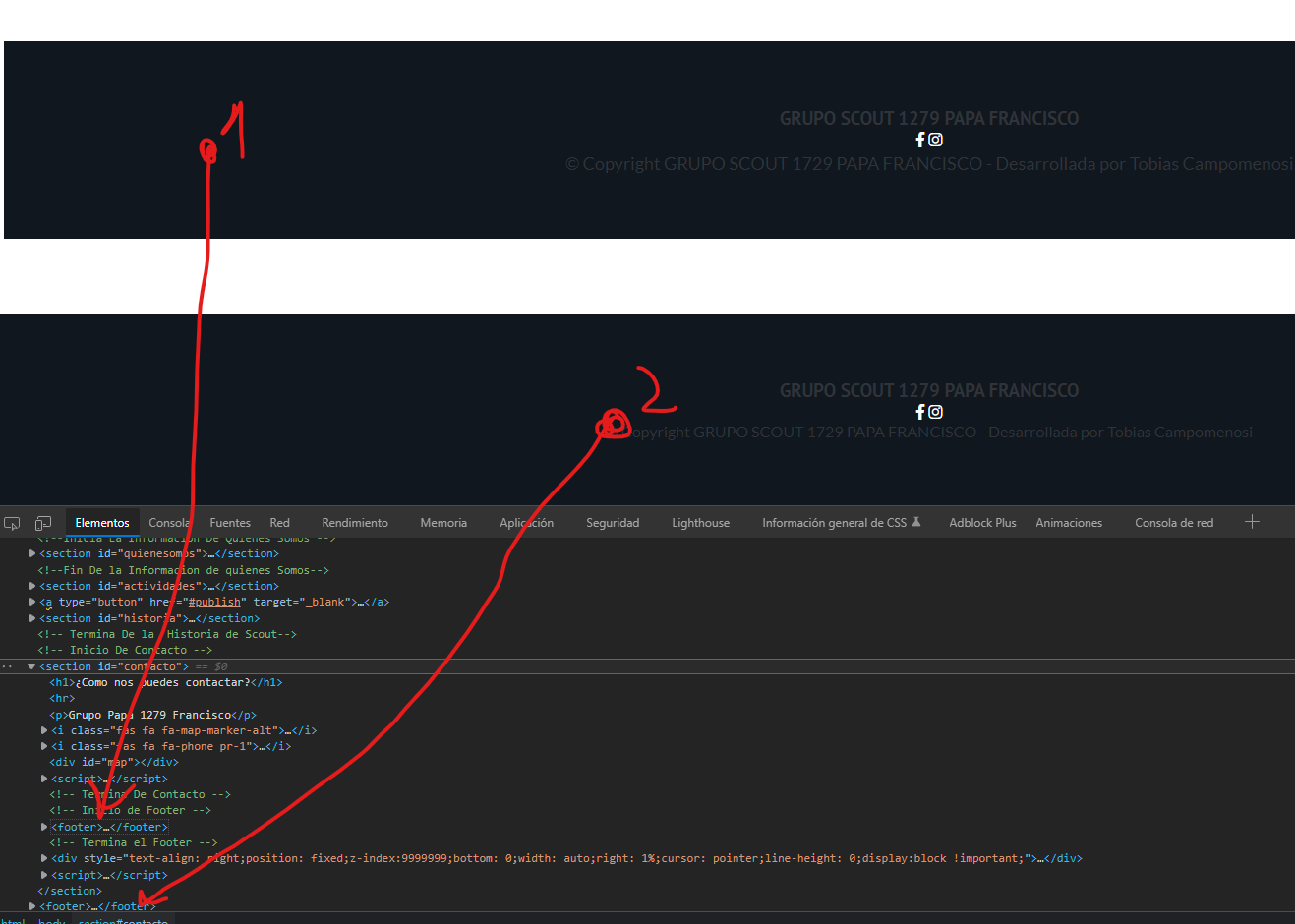
Task: Click the Instagram icon in the lower footer
Action: (x=936, y=412)
